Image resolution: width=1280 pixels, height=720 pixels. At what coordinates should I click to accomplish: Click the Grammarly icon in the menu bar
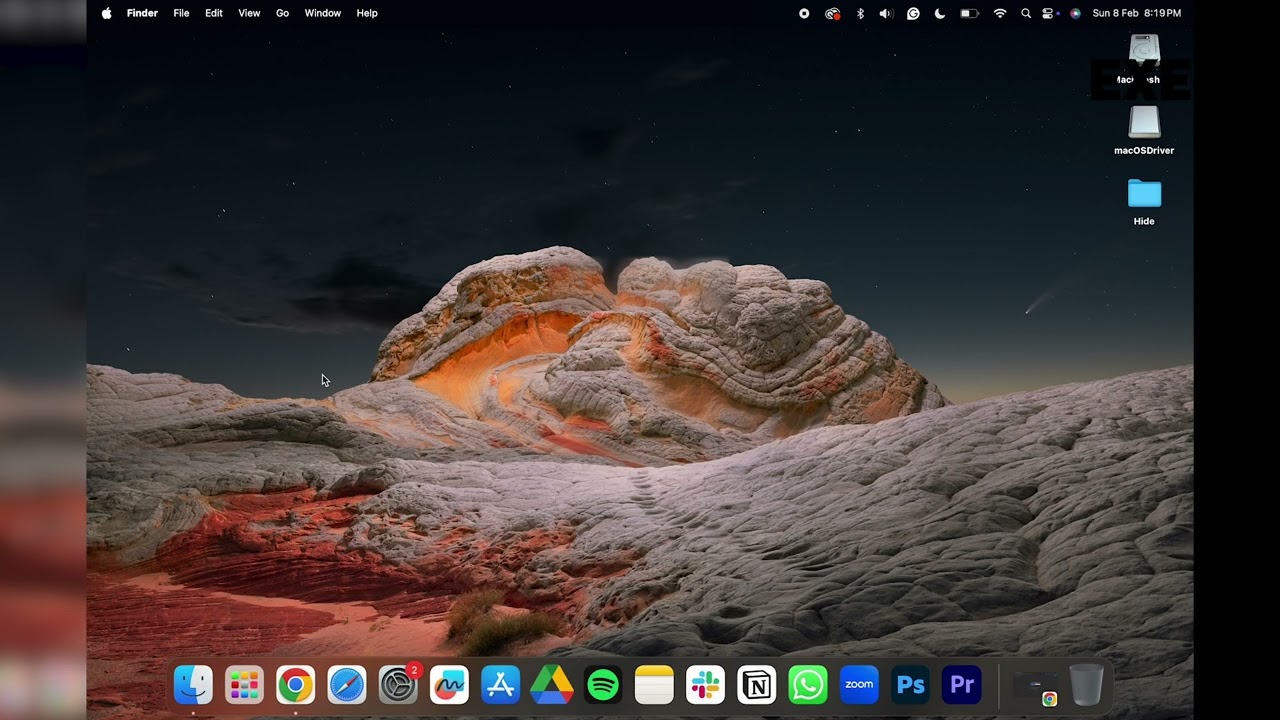tap(913, 13)
